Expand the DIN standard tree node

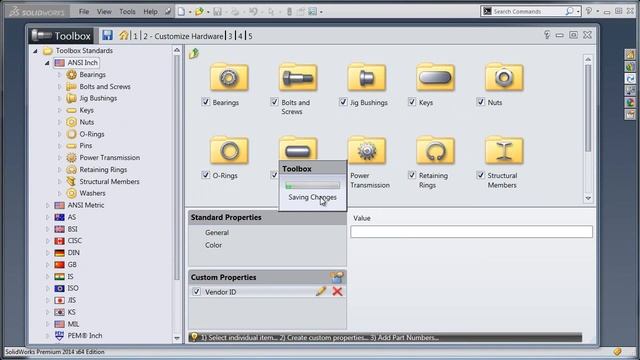click(x=47, y=253)
